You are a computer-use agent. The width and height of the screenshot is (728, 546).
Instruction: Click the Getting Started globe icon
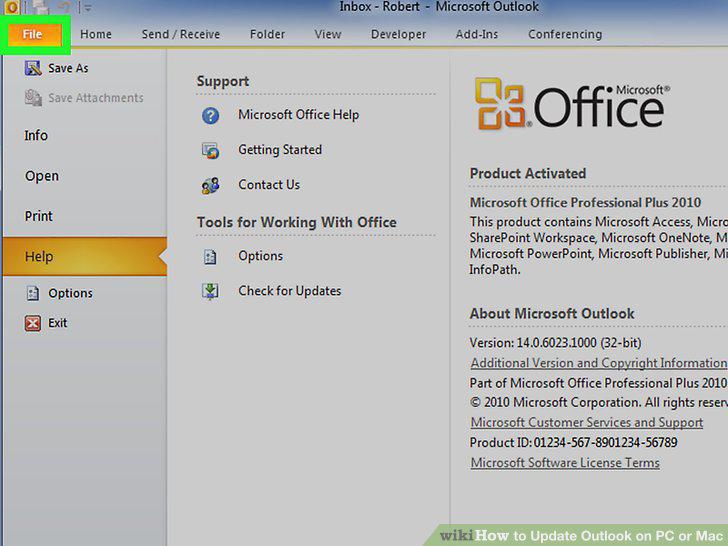(x=210, y=150)
